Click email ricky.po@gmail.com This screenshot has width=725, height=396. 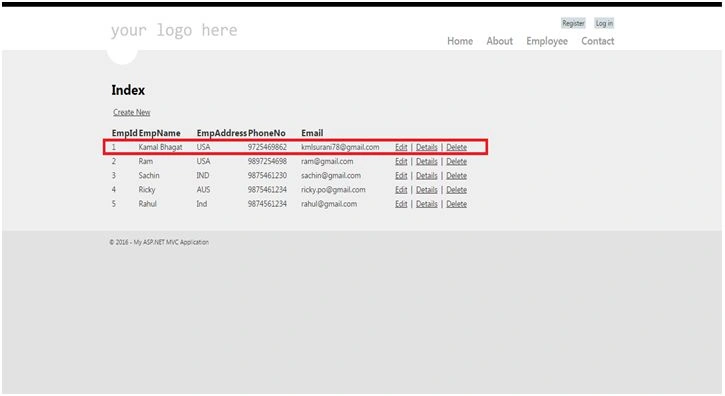[x=333, y=190]
